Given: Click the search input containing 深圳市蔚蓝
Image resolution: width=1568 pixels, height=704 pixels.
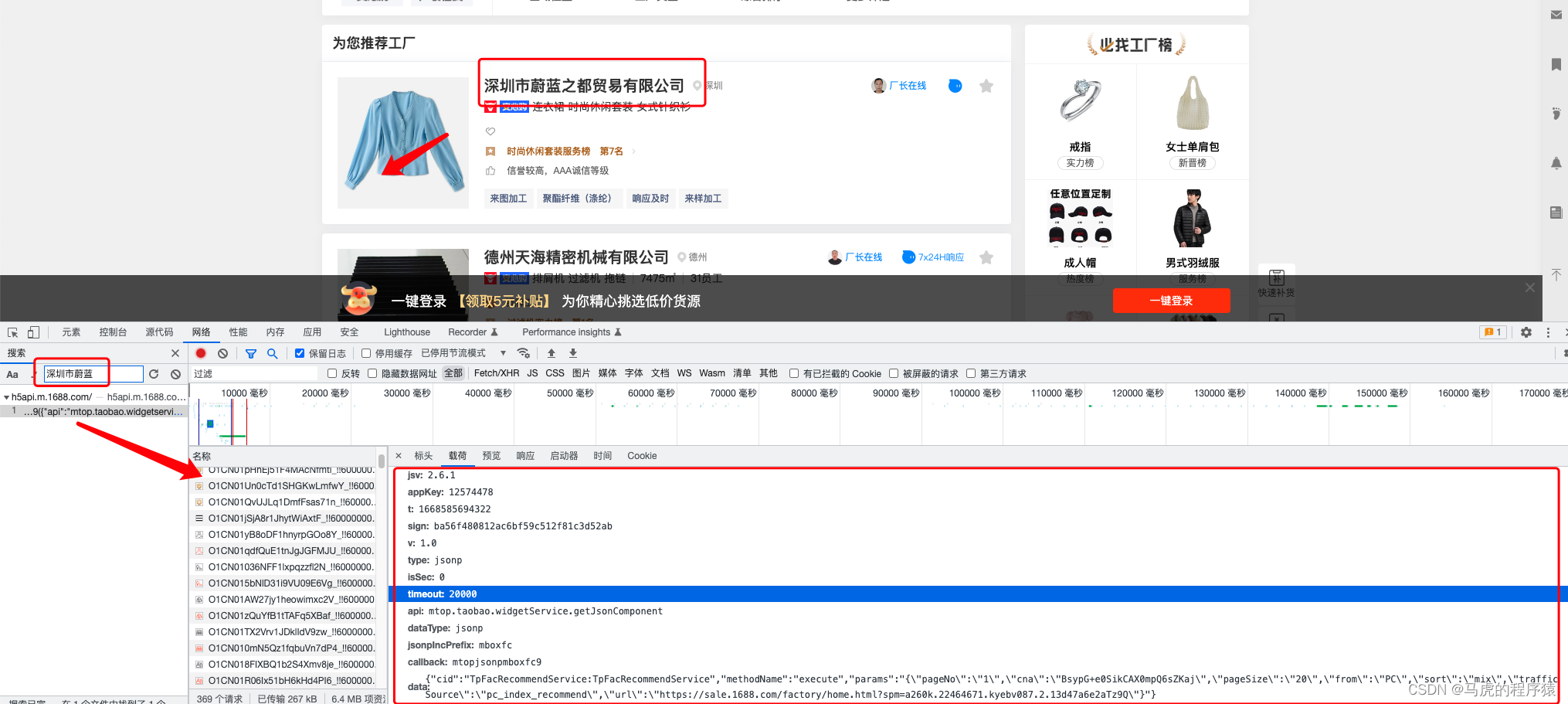Looking at the screenshot, I should 93,374.
